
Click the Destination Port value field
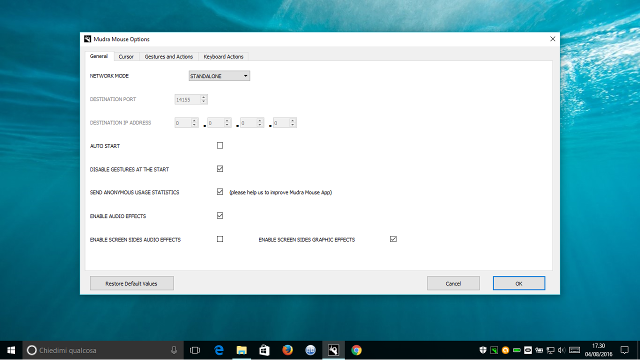click(187, 99)
